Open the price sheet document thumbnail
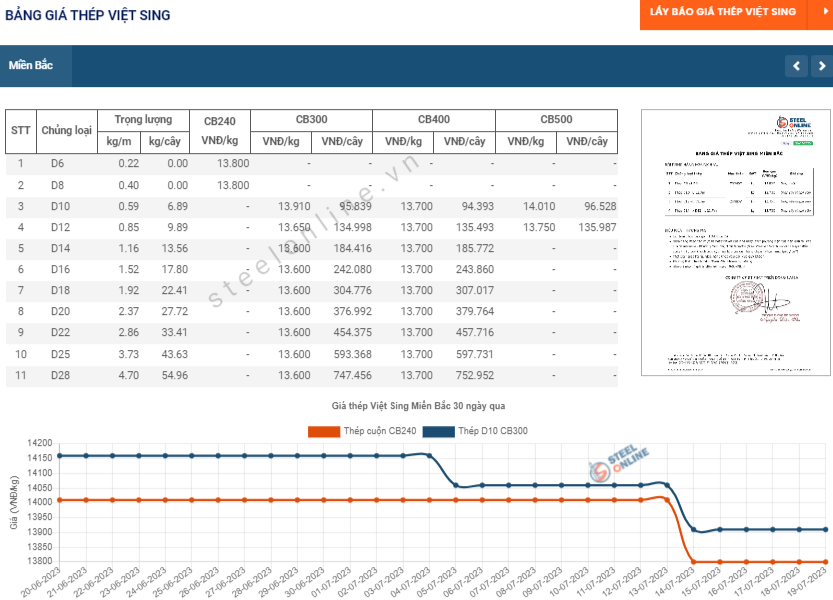833x600 pixels. coord(736,242)
